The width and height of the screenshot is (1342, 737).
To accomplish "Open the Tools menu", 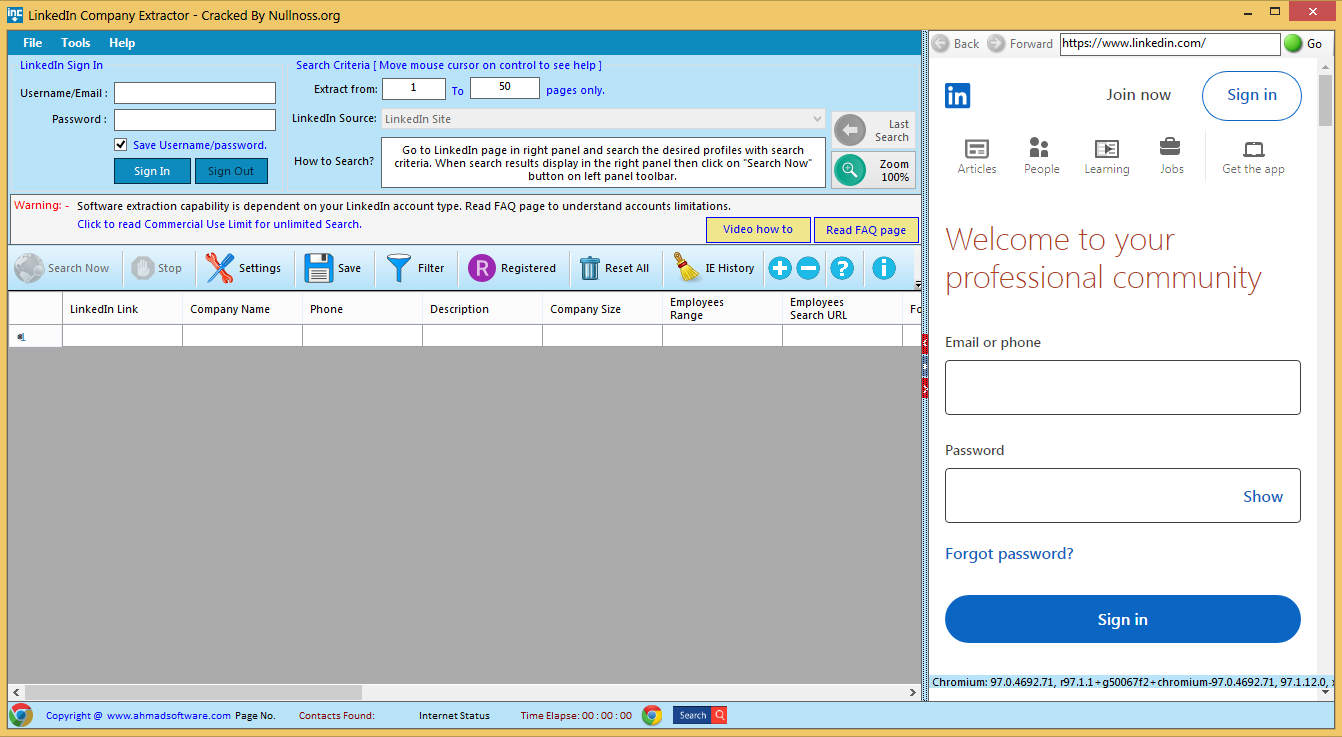I will 76,43.
